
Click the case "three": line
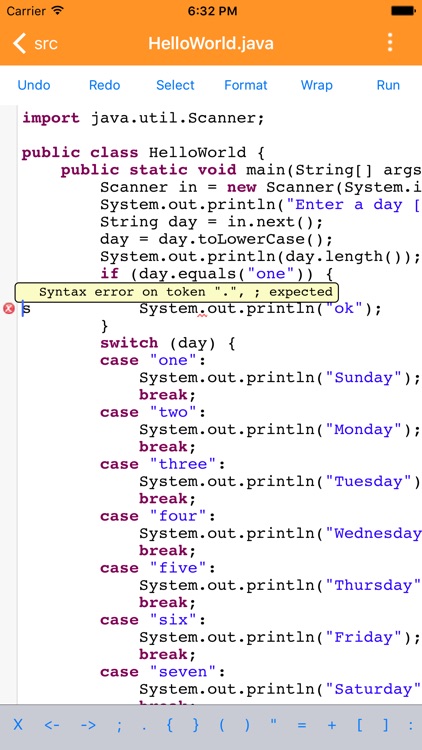pyautogui.click(x=163, y=464)
